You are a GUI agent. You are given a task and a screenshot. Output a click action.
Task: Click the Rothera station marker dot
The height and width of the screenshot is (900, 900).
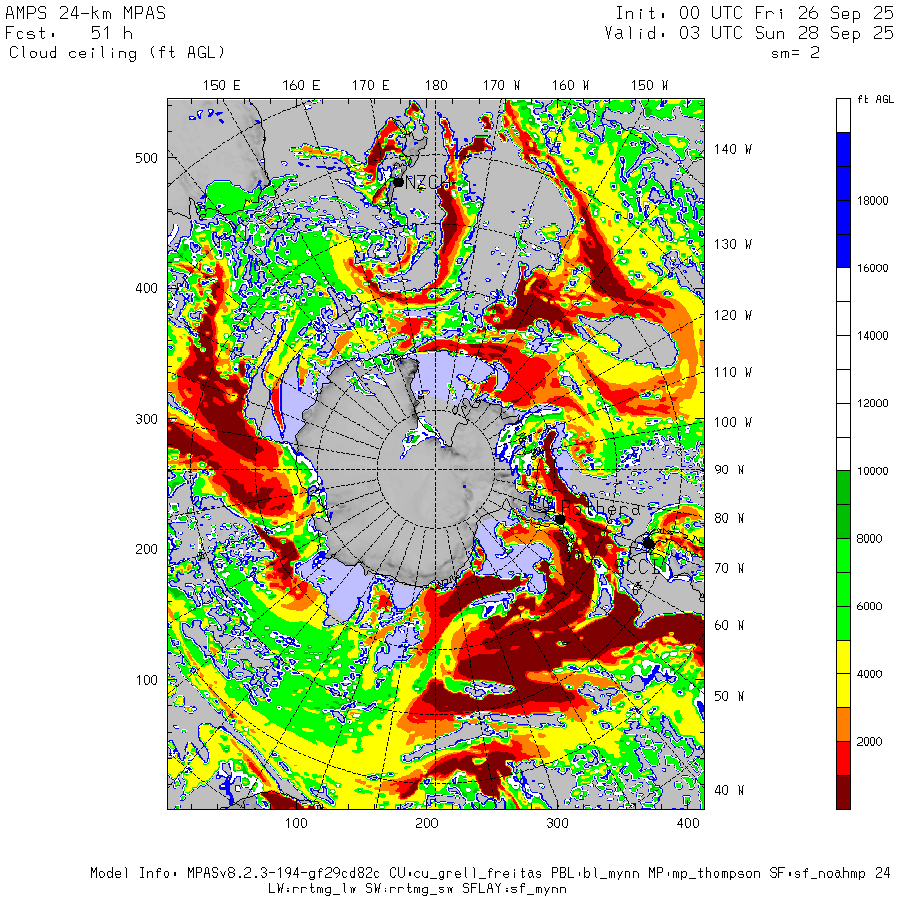coord(560,519)
